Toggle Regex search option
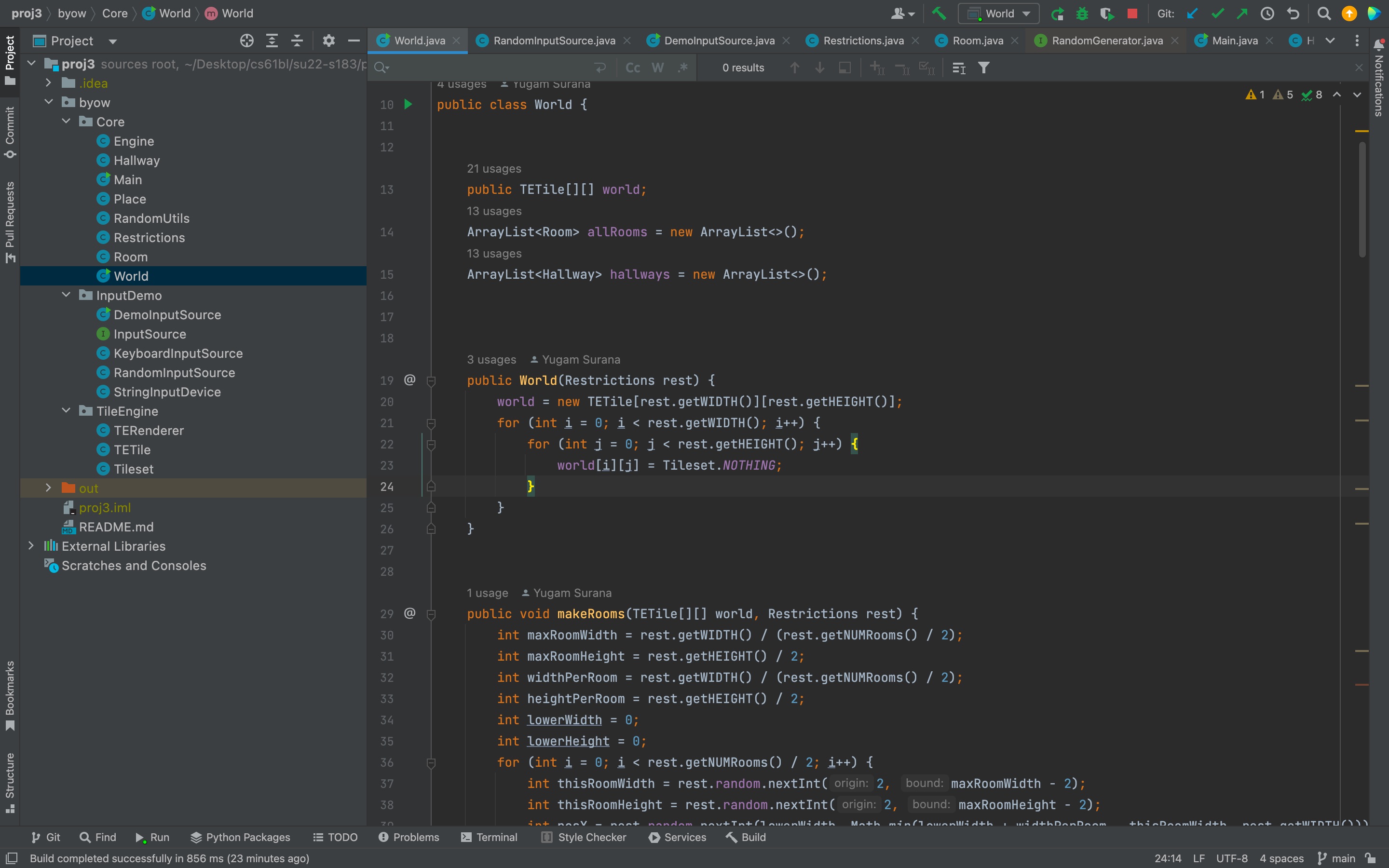 click(x=682, y=68)
